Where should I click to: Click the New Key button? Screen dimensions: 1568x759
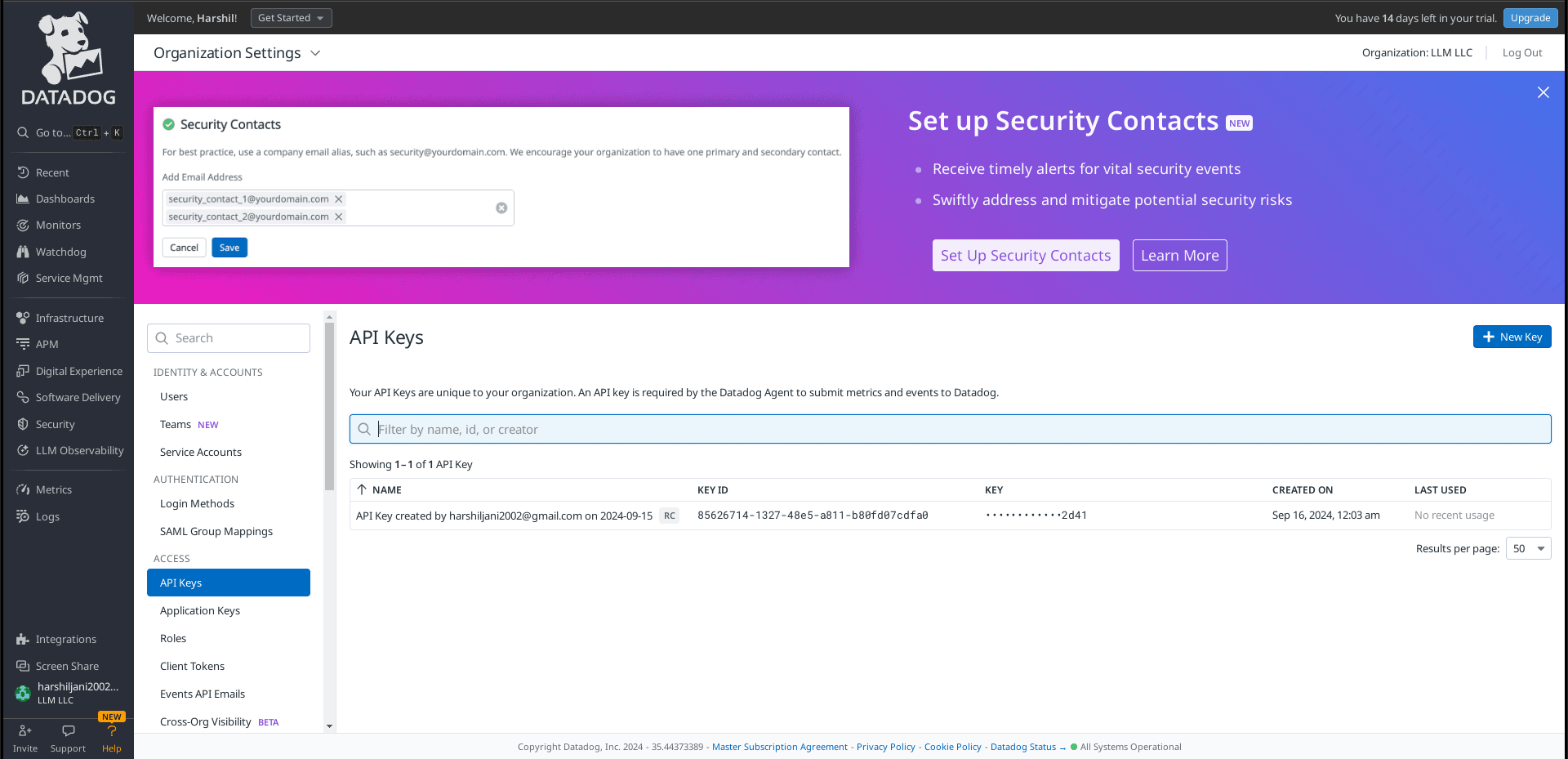(x=1512, y=337)
